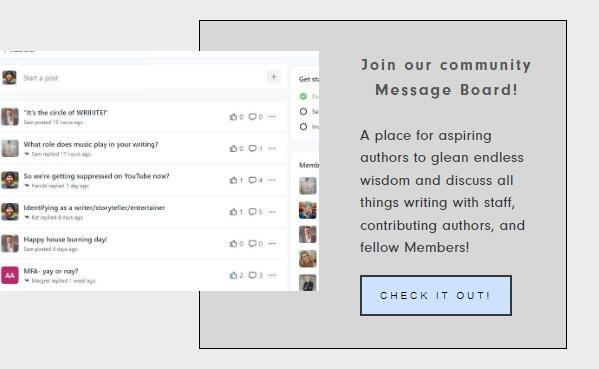Viewport: 599px width, 369px height.
Task: Toggle the second Get started checklist circle
Action: (303, 112)
